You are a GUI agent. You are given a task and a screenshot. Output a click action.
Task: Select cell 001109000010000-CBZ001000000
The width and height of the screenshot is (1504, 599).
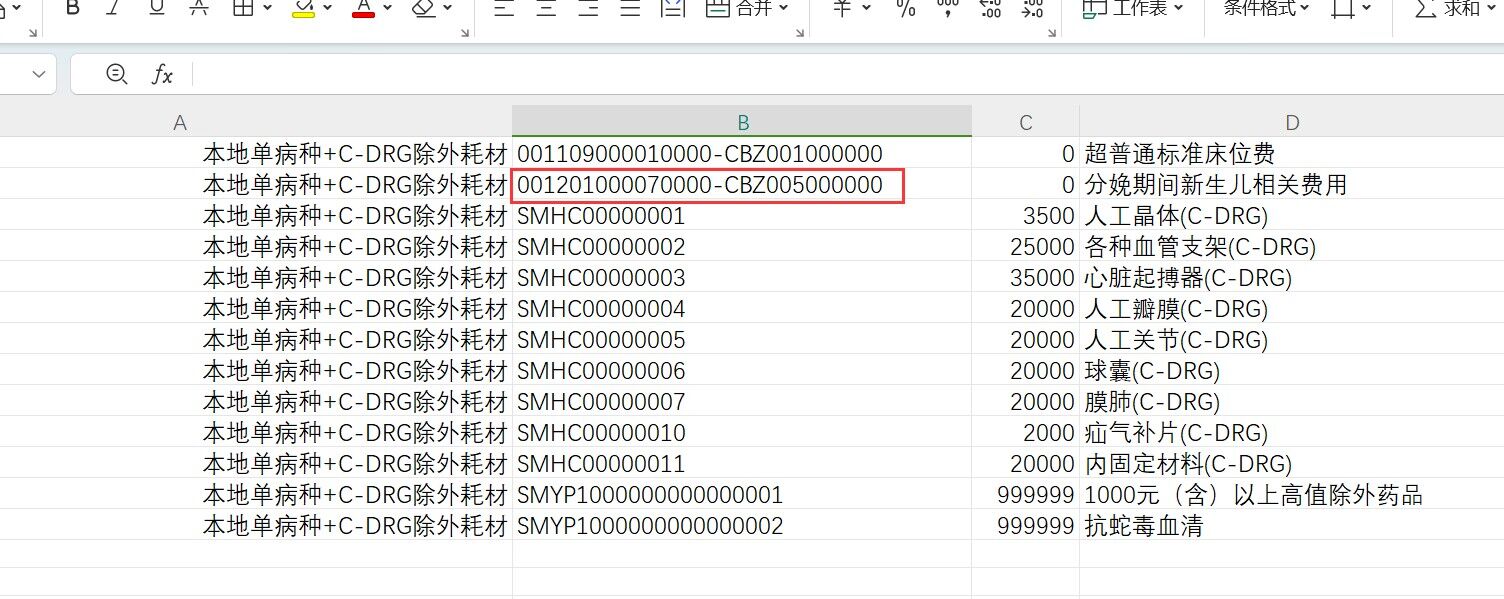pos(742,154)
